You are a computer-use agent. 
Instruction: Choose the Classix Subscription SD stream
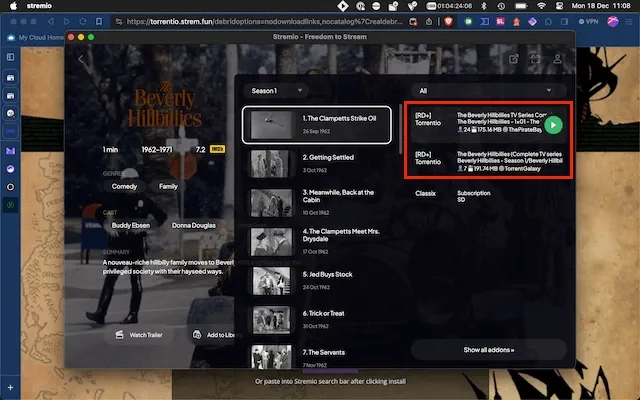[489, 196]
